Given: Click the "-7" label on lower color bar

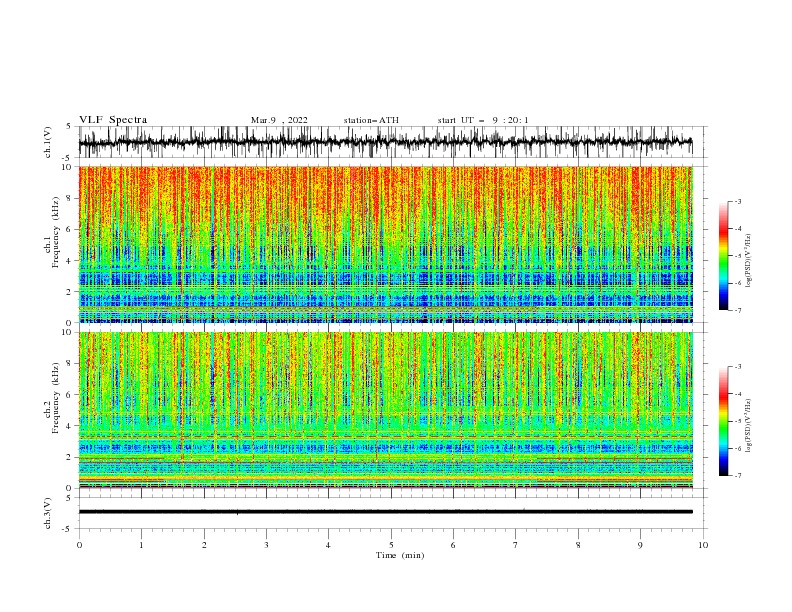Looking at the screenshot, I should (x=738, y=476).
